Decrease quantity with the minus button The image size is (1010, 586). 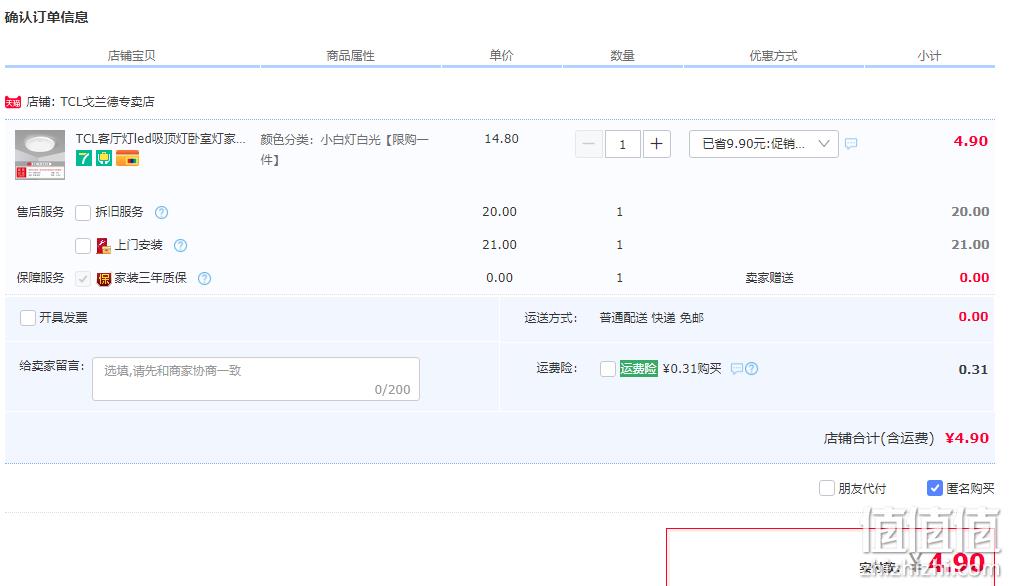coord(589,144)
